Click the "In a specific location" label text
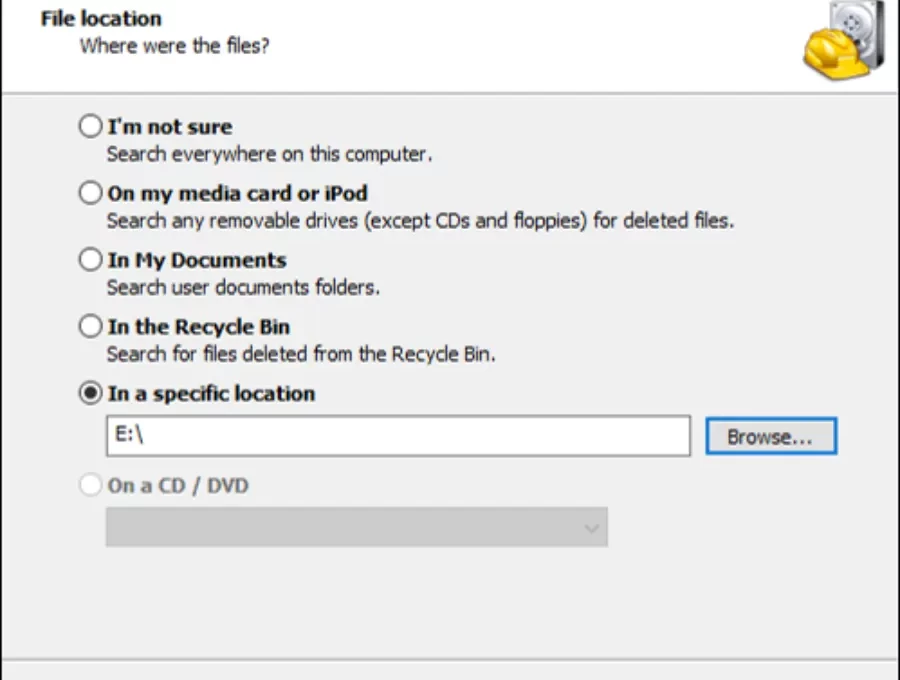 coord(211,394)
